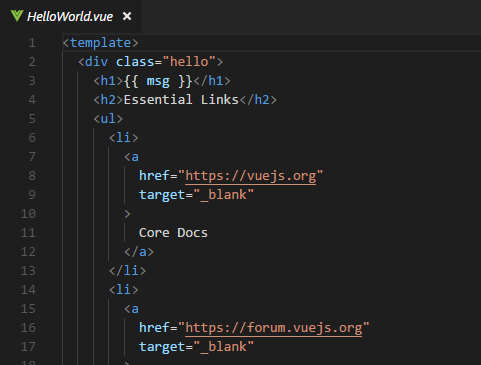This screenshot has height=365, width=481.
Task: Click the <a opening tag on line 7
Action: point(131,157)
